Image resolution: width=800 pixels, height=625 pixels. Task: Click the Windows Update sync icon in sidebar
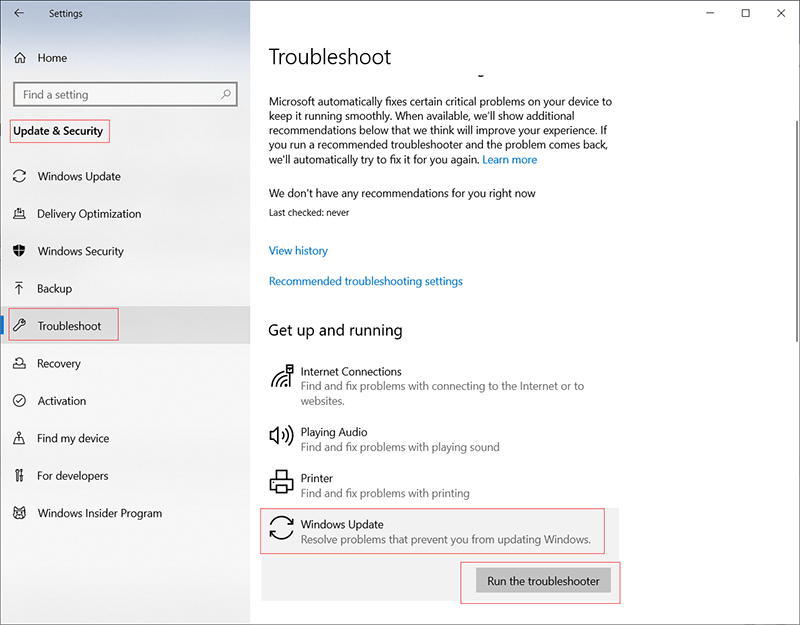click(19, 176)
